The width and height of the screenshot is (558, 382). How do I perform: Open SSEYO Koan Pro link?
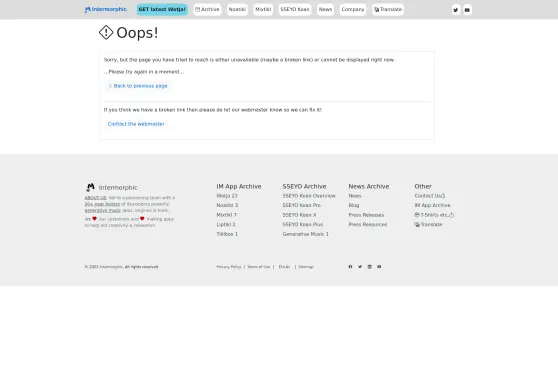pyautogui.click(x=301, y=205)
